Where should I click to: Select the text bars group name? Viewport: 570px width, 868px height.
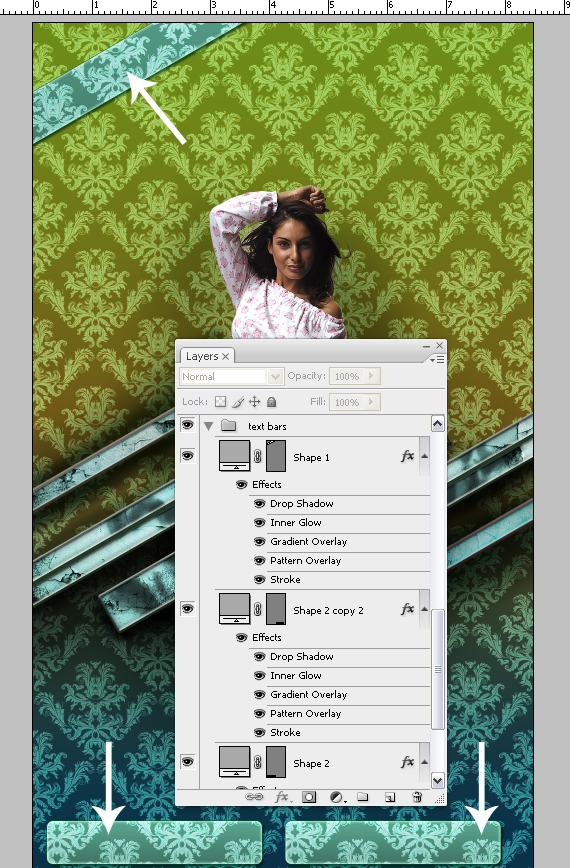[x=267, y=426]
